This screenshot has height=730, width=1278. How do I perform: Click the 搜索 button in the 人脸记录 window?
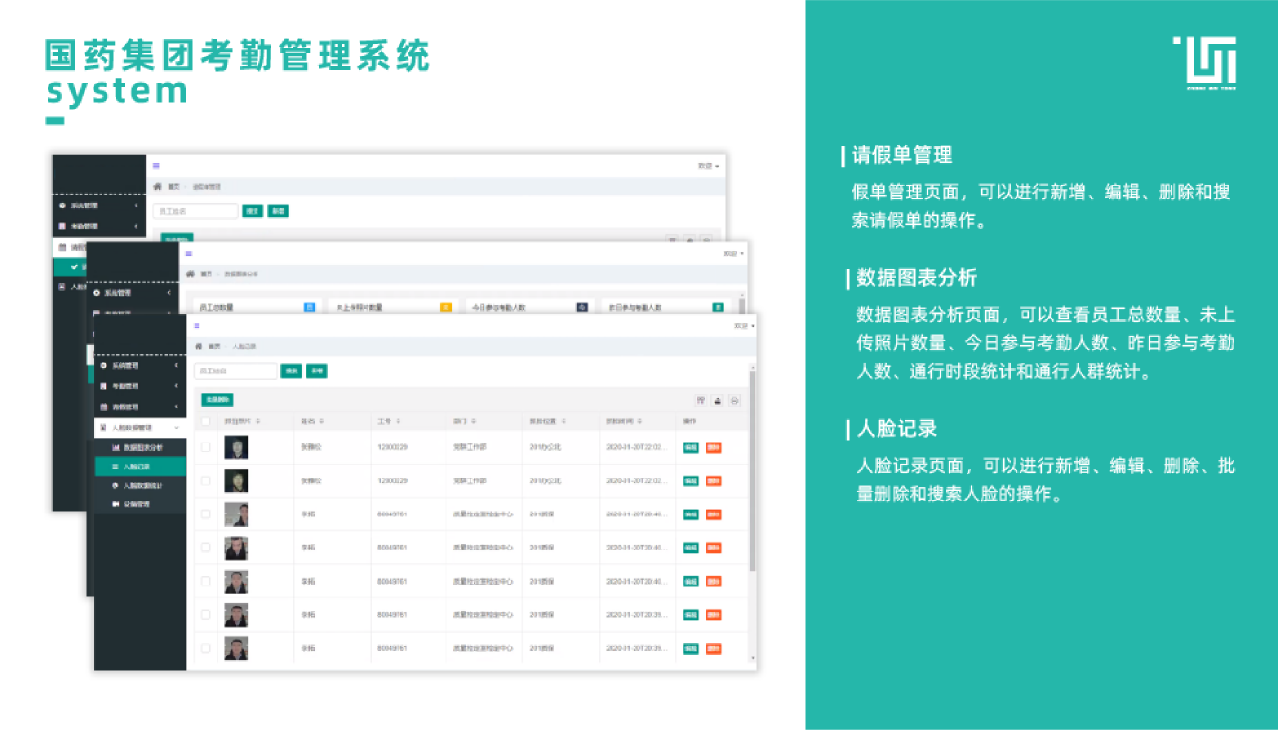291,371
